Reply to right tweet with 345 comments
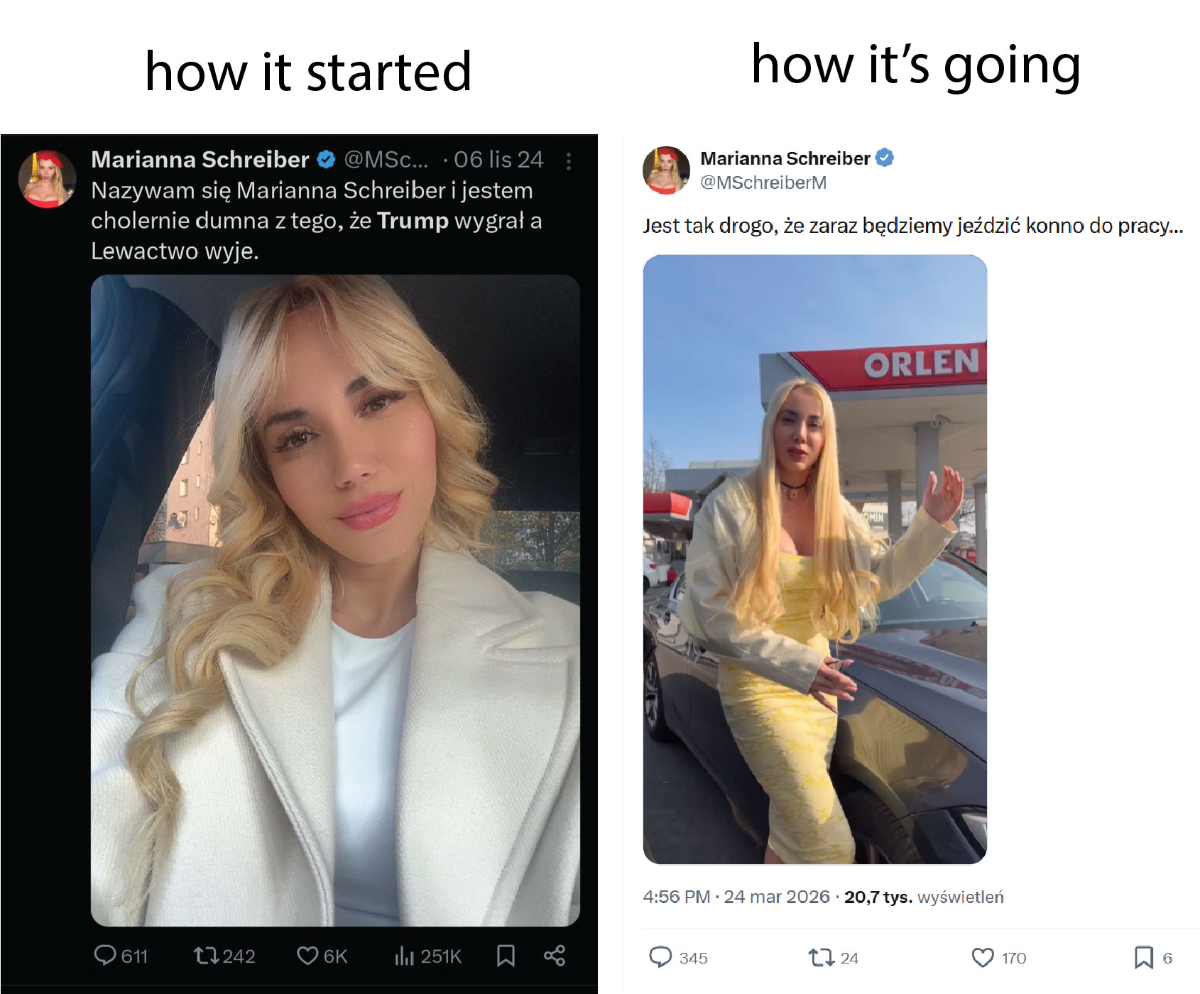Screen dimensions: 1200x994 pos(678,957)
